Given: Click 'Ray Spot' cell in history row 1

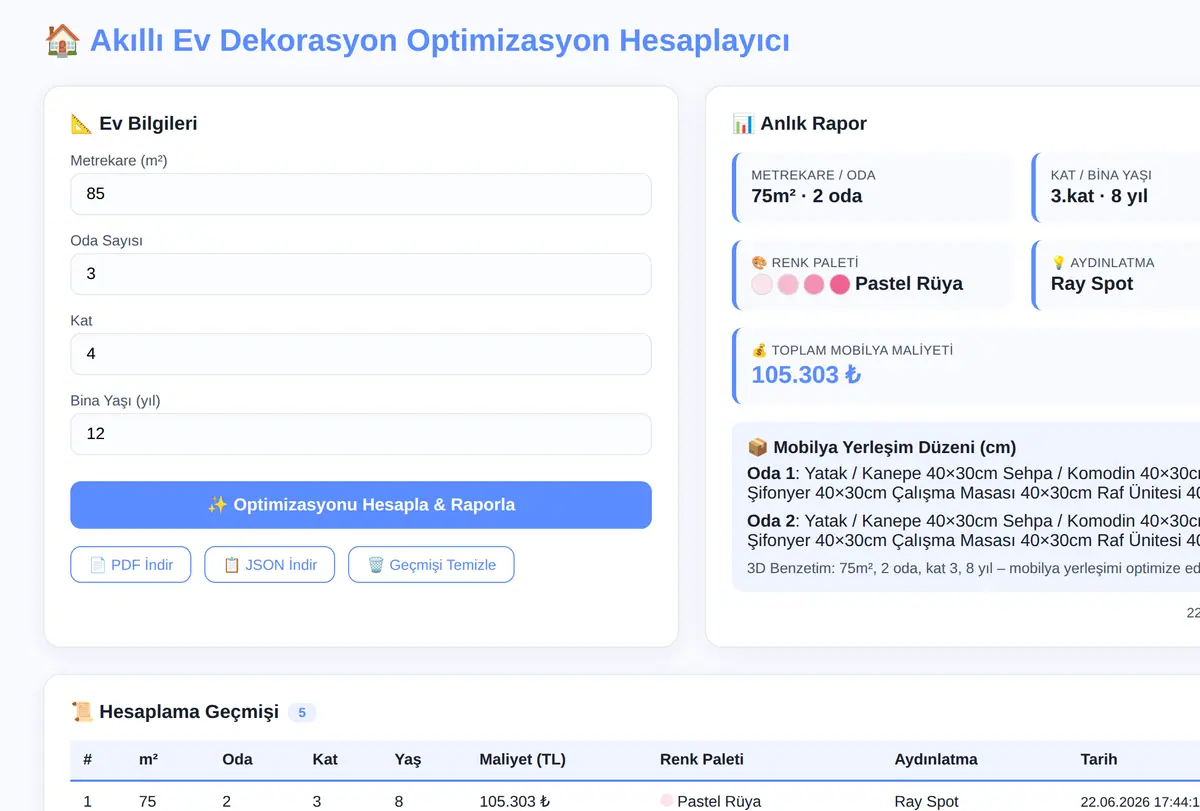Looking at the screenshot, I should coord(926,801).
